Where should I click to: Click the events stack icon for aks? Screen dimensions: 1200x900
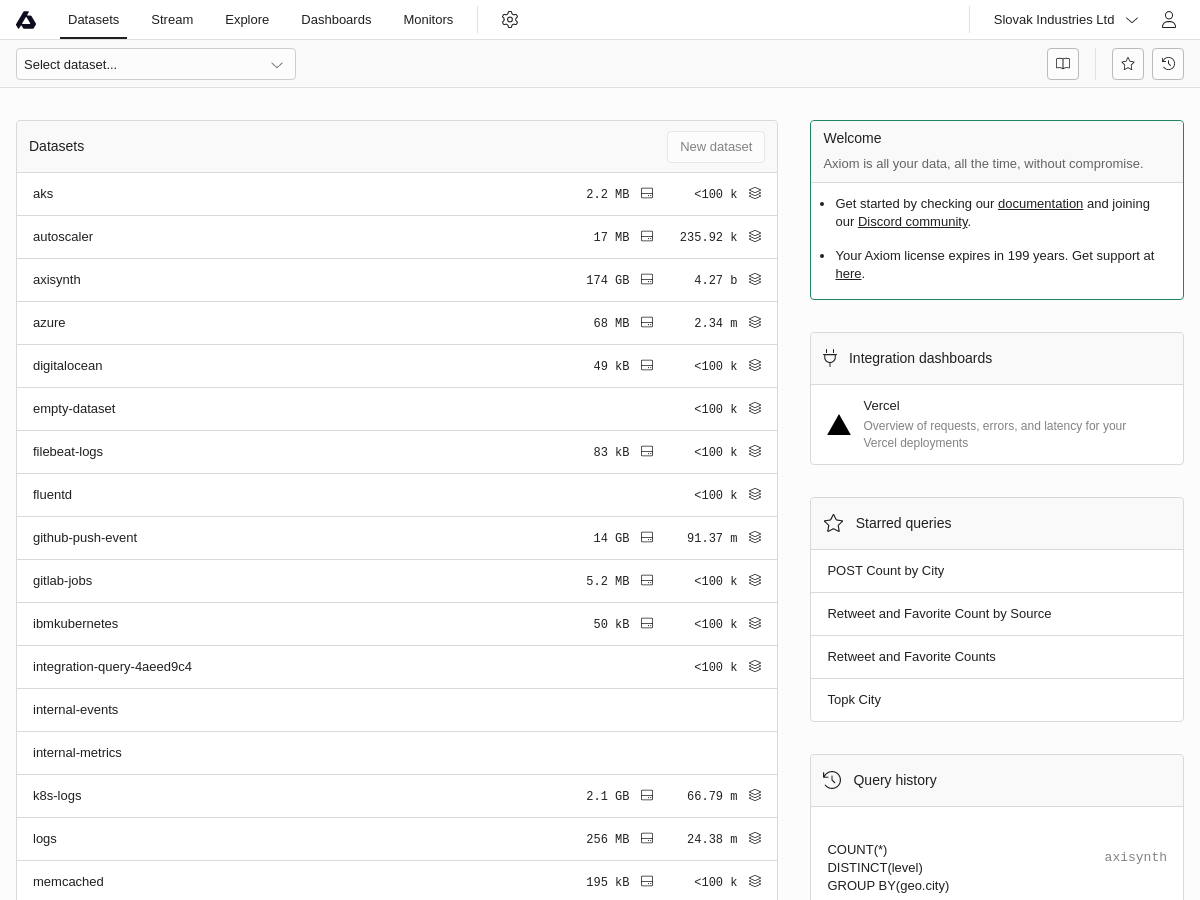click(x=755, y=194)
